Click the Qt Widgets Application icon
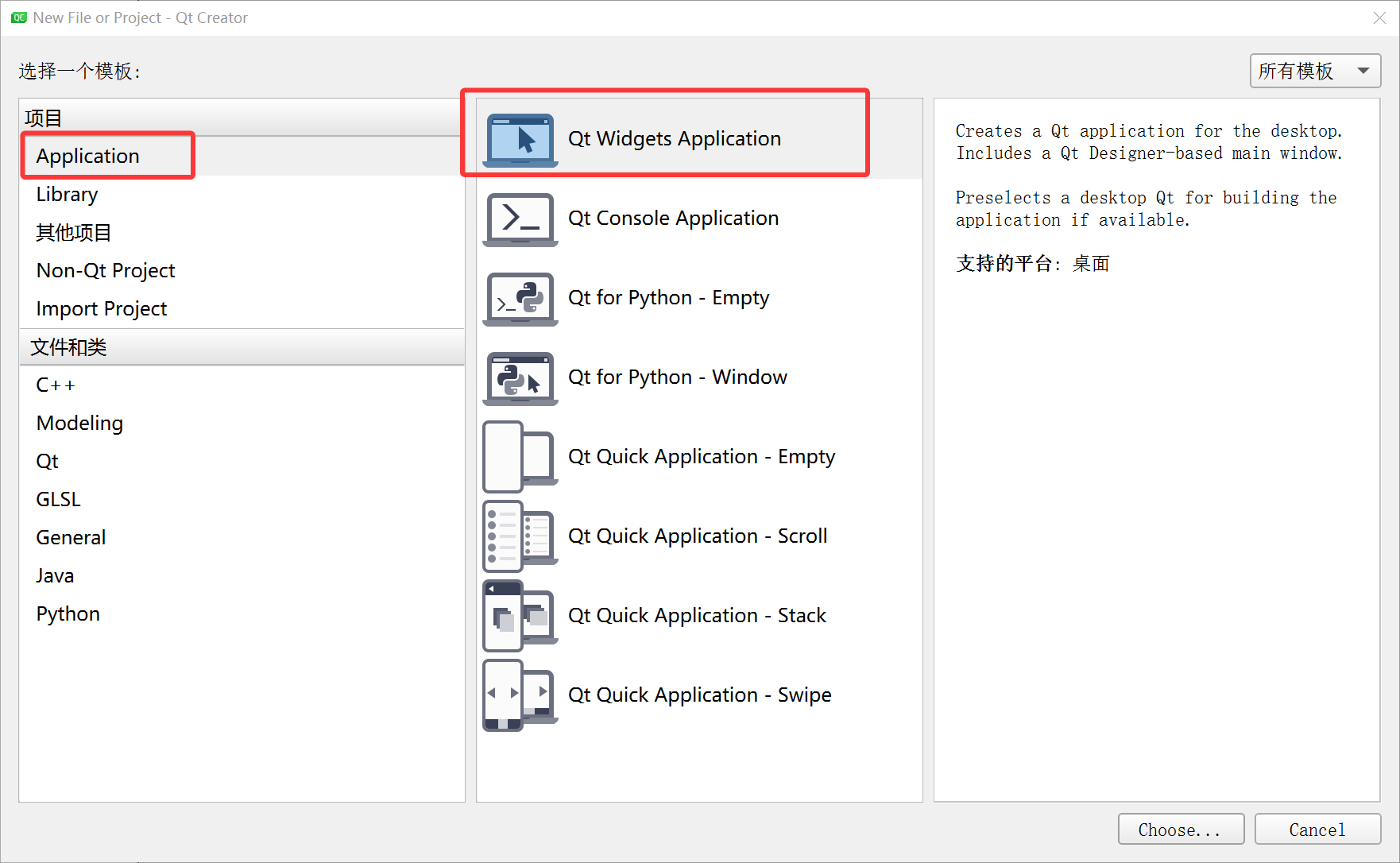Screen dimensions: 1400x863 520,140
